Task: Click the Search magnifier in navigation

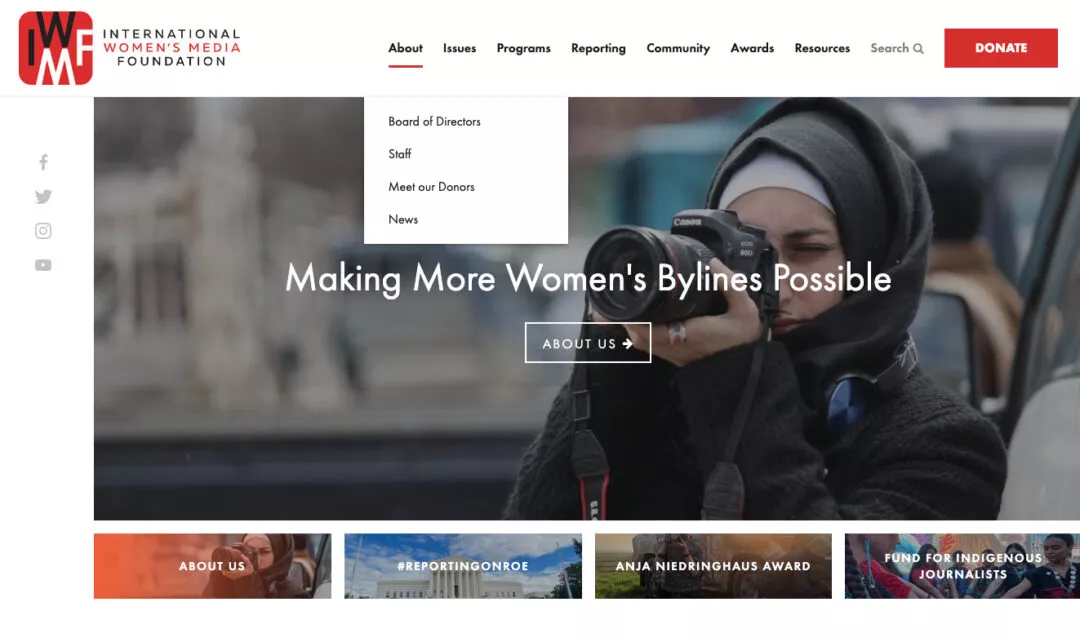Action: point(918,48)
